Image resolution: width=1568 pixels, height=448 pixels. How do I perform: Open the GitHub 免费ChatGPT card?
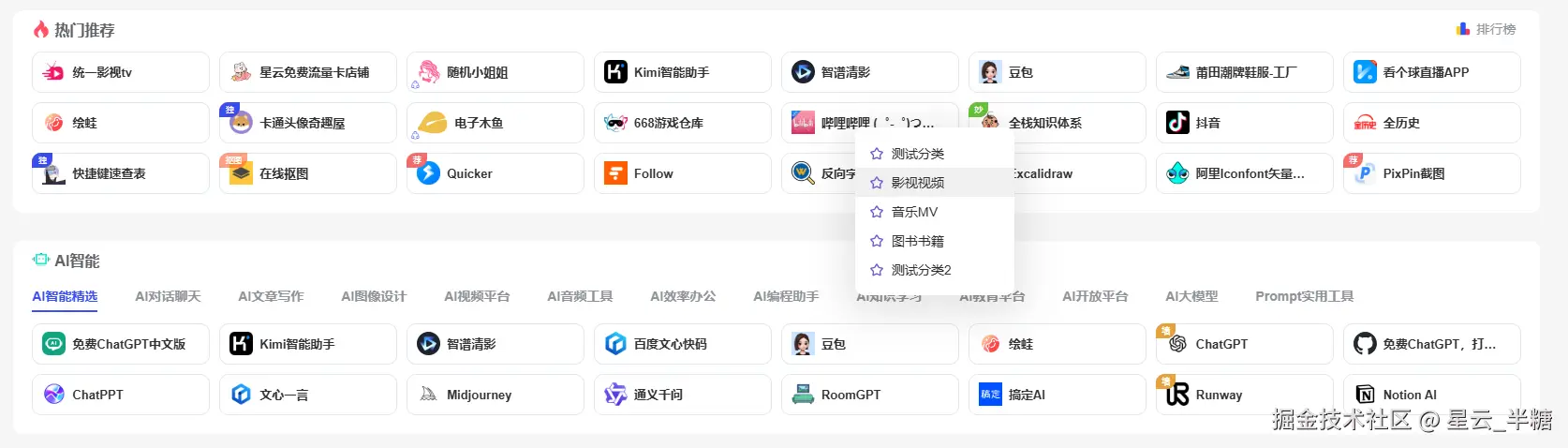pyautogui.click(x=1432, y=344)
